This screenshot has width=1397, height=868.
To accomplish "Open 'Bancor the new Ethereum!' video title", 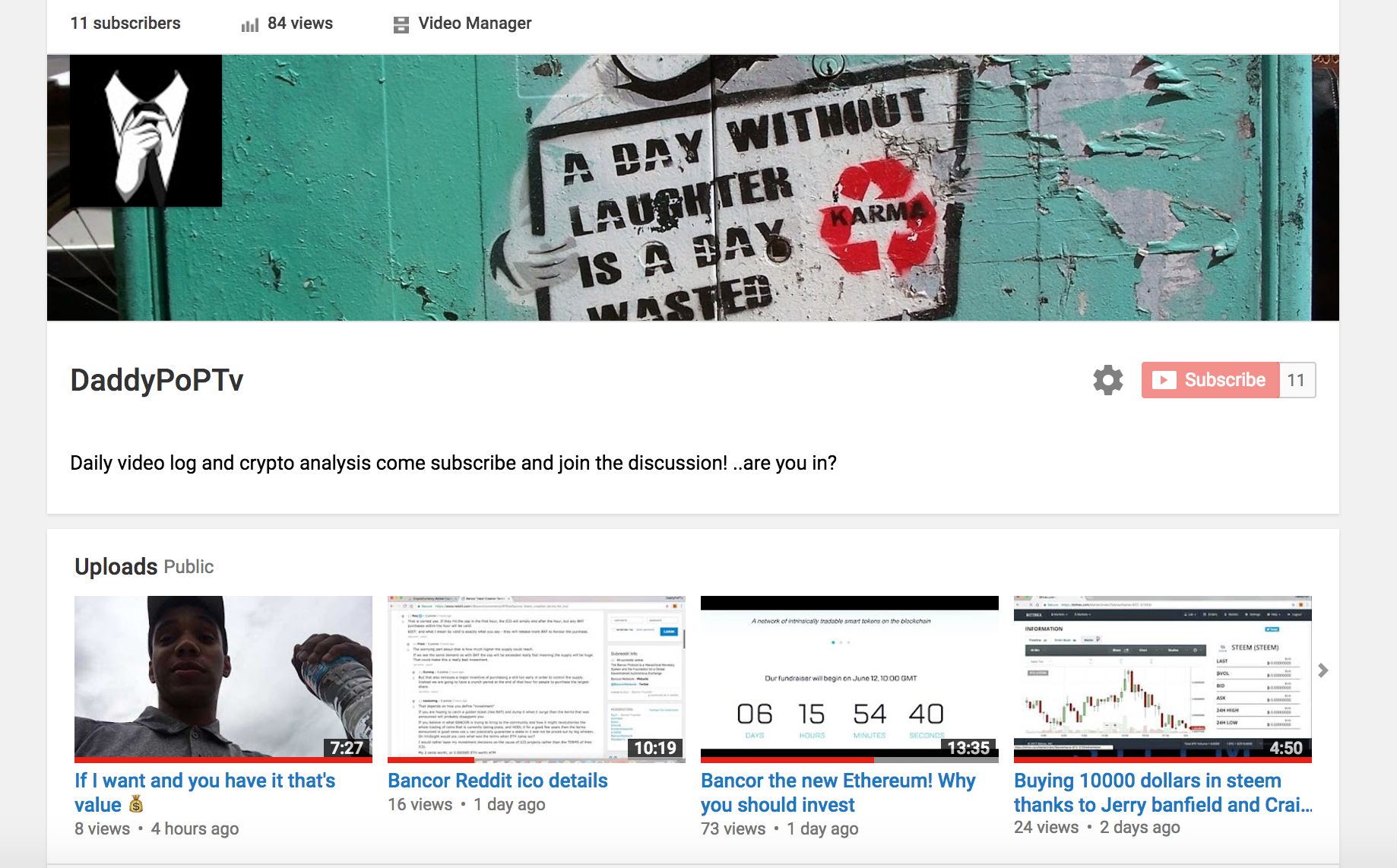I will [x=838, y=793].
